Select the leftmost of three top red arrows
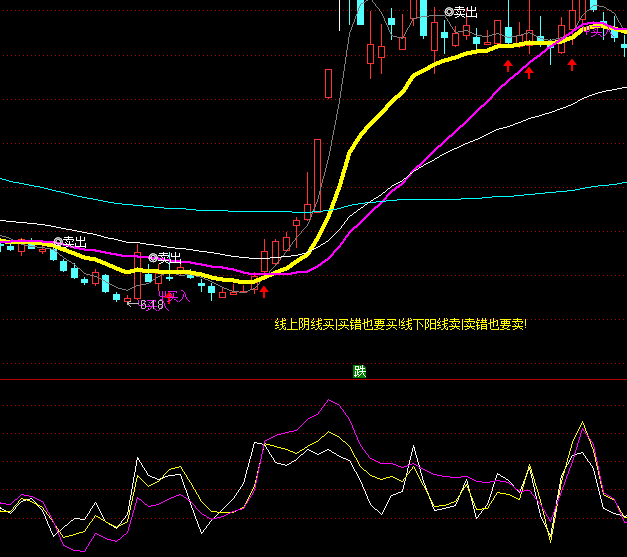The image size is (627, 557). pyautogui.click(x=507, y=66)
